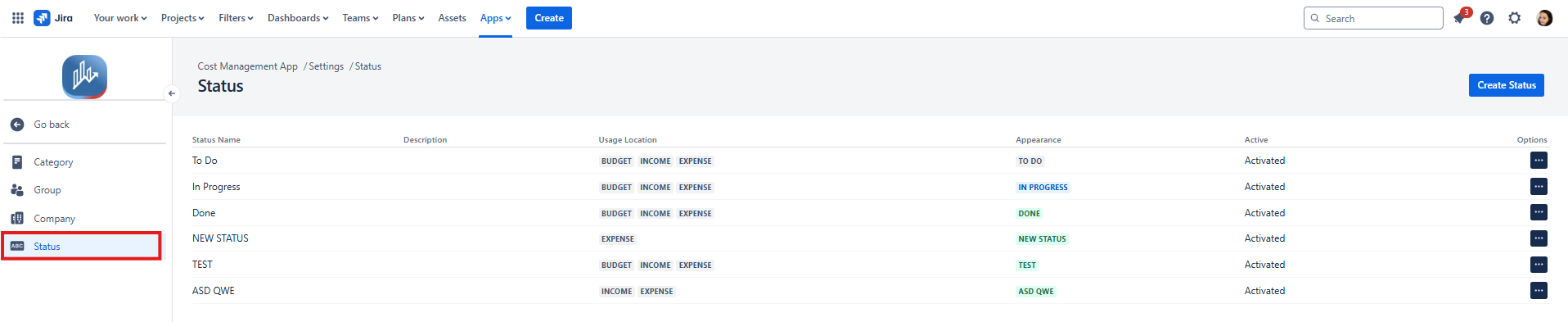The image size is (1568, 322).
Task: Select the Group sidebar item
Action: coord(84,190)
